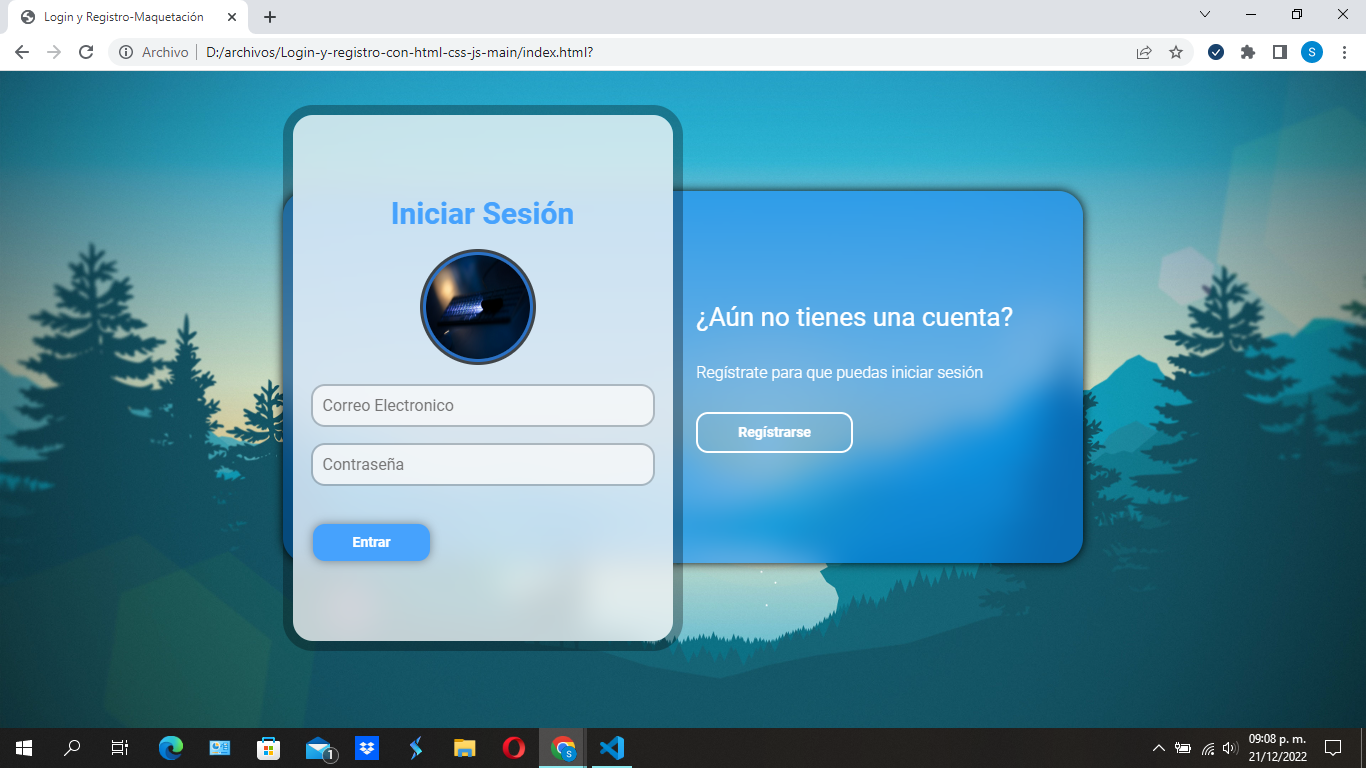1366x768 pixels.
Task: Open the browser share icon
Action: (1143, 51)
